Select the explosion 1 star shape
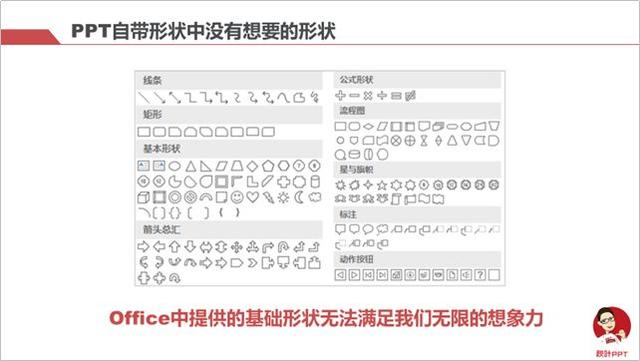Image resolution: width=640 pixels, height=361 pixels. tap(340, 185)
